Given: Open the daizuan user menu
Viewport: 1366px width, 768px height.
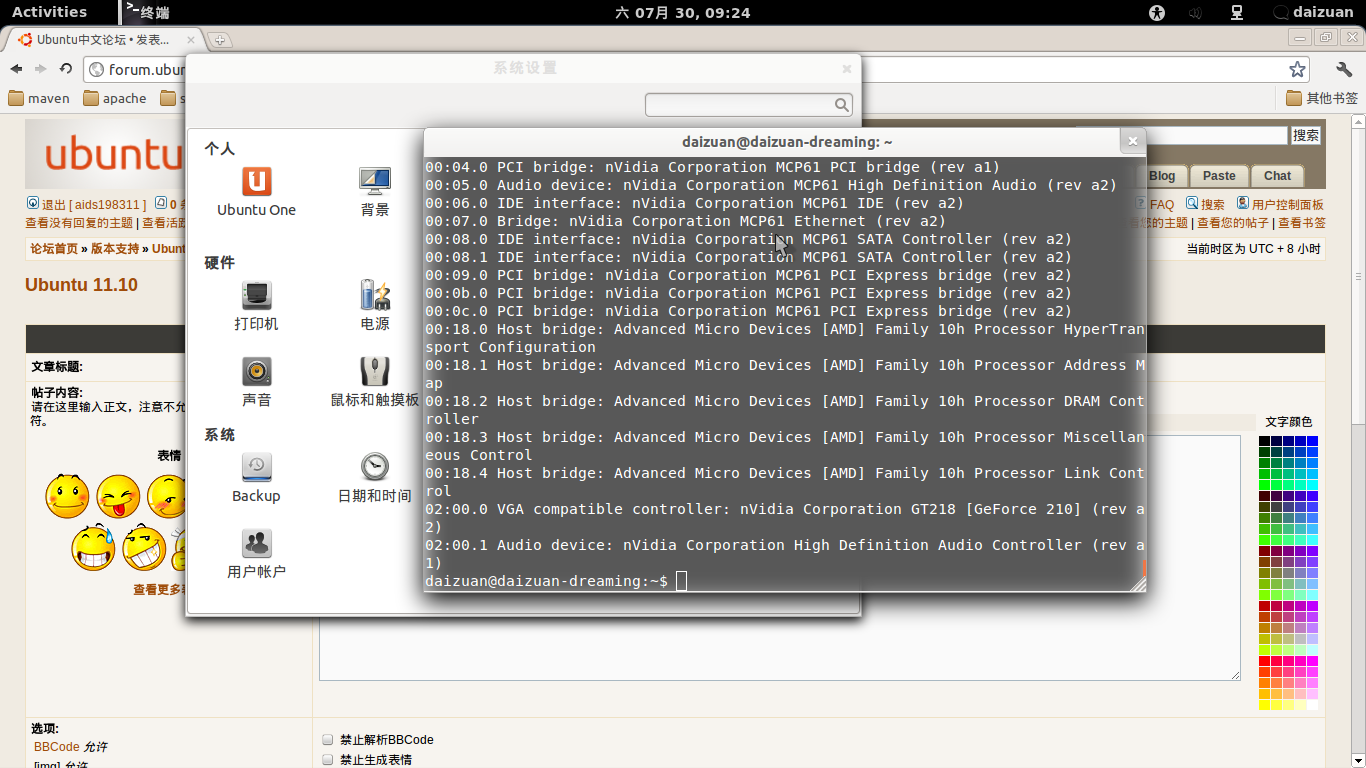Looking at the screenshot, I should [x=1312, y=12].
